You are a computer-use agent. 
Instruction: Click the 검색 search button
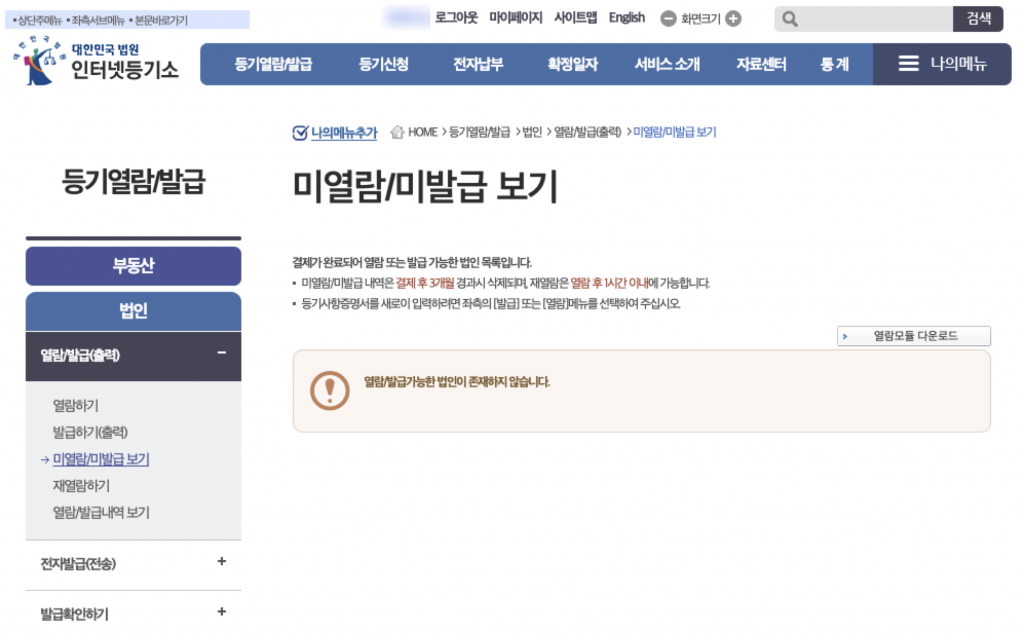(x=978, y=19)
